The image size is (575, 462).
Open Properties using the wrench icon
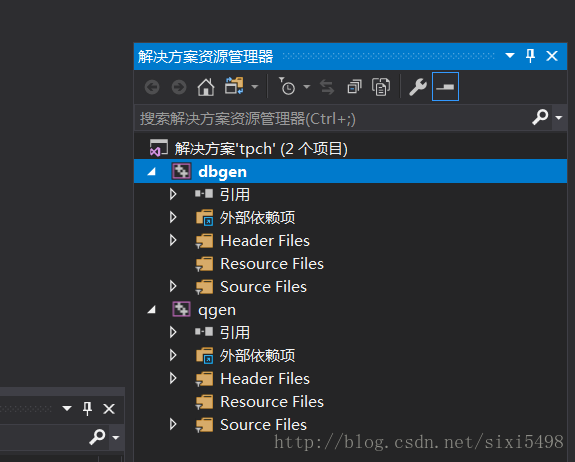[418, 87]
